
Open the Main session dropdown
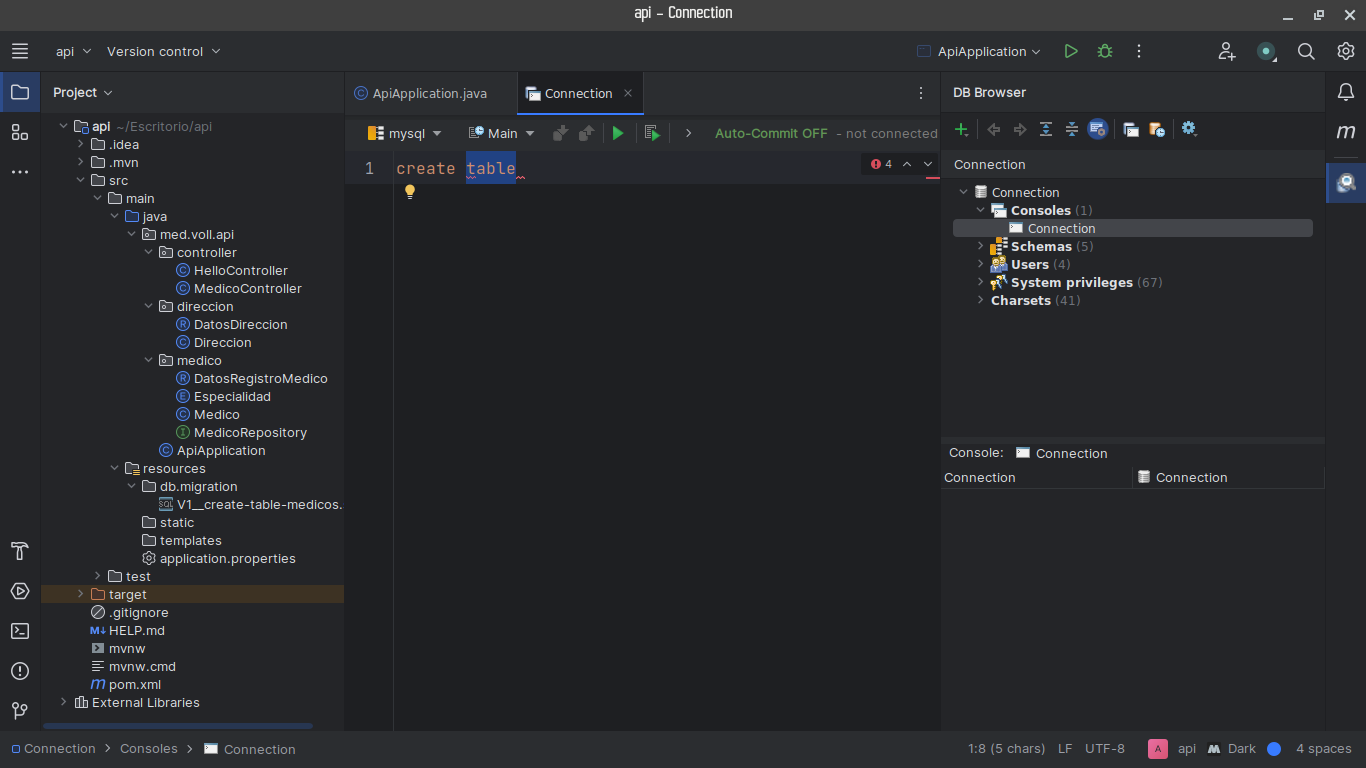(x=502, y=133)
